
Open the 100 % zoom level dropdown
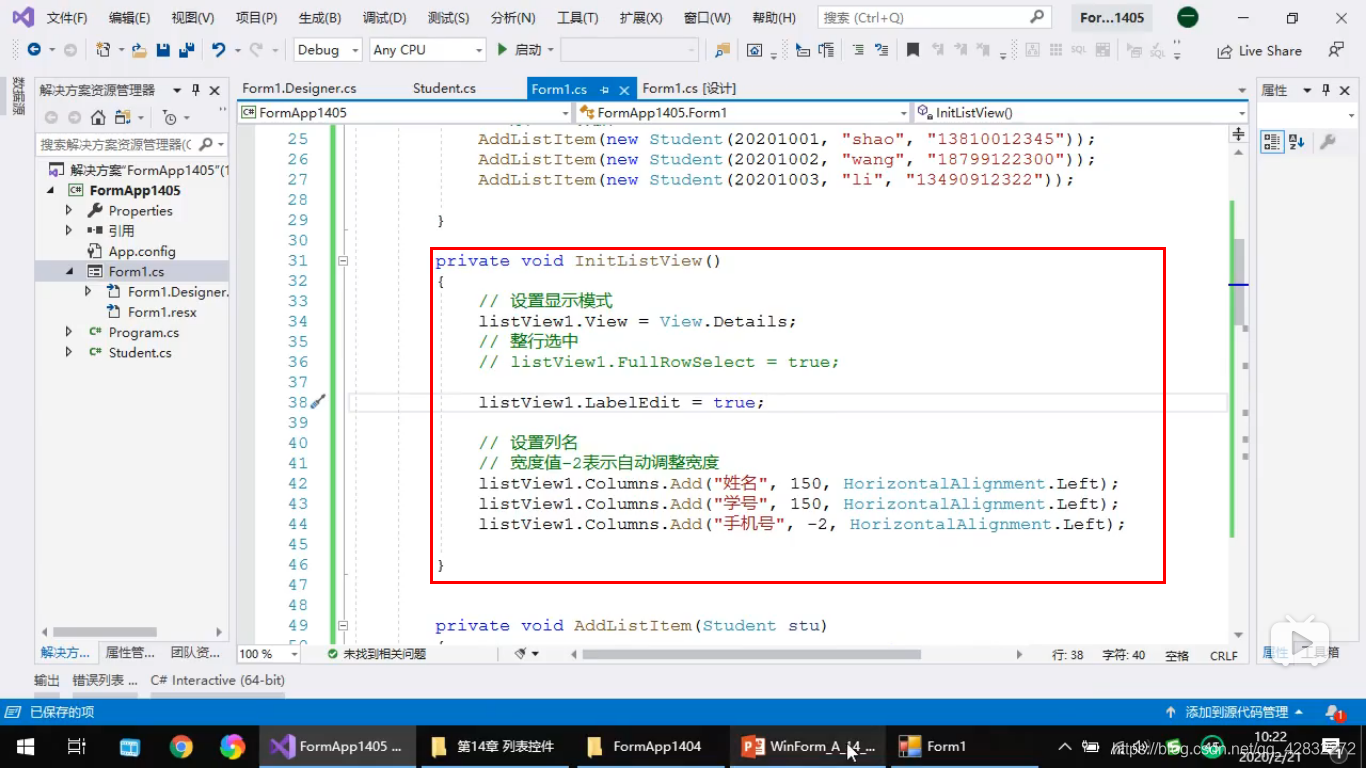coord(268,654)
